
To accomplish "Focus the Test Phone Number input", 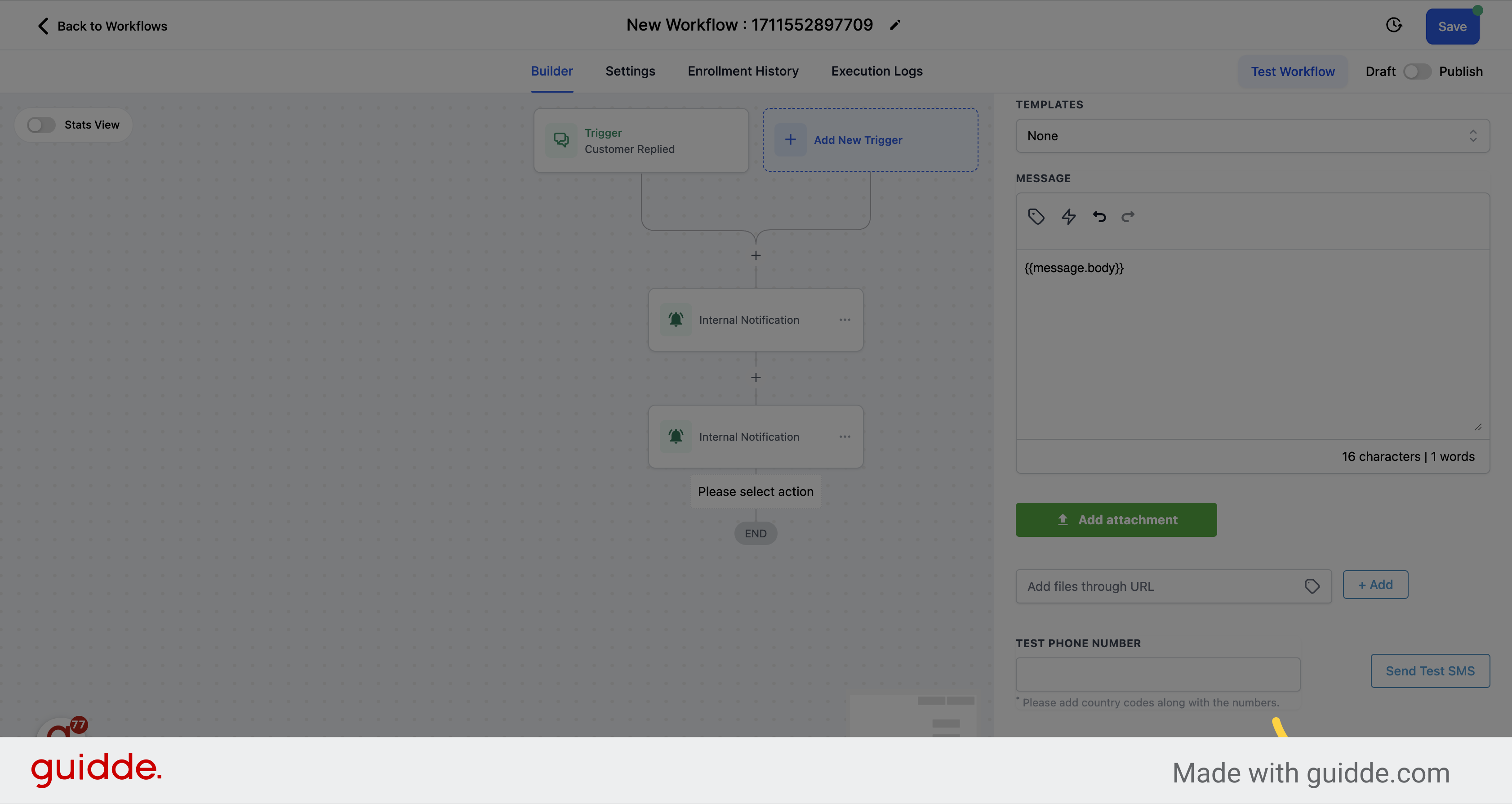I will click(1157, 674).
